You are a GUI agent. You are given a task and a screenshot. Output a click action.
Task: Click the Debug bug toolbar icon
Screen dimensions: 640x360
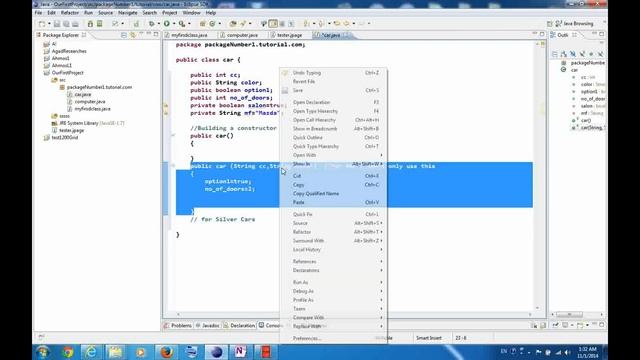click(151, 24)
